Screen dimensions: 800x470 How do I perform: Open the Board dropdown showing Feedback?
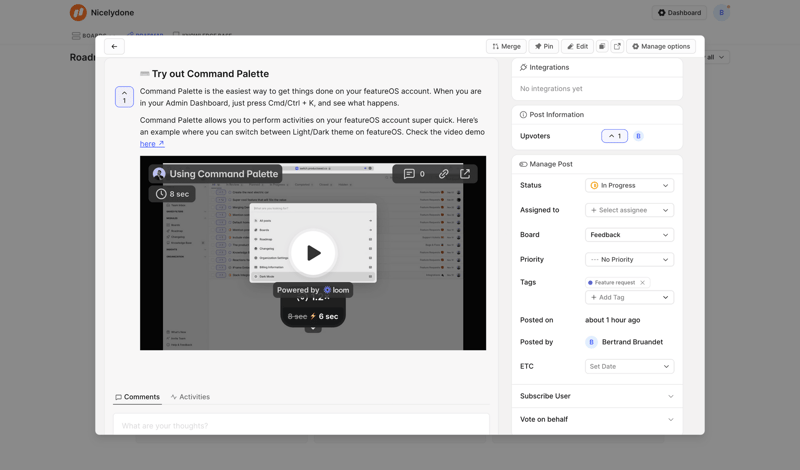(x=629, y=235)
